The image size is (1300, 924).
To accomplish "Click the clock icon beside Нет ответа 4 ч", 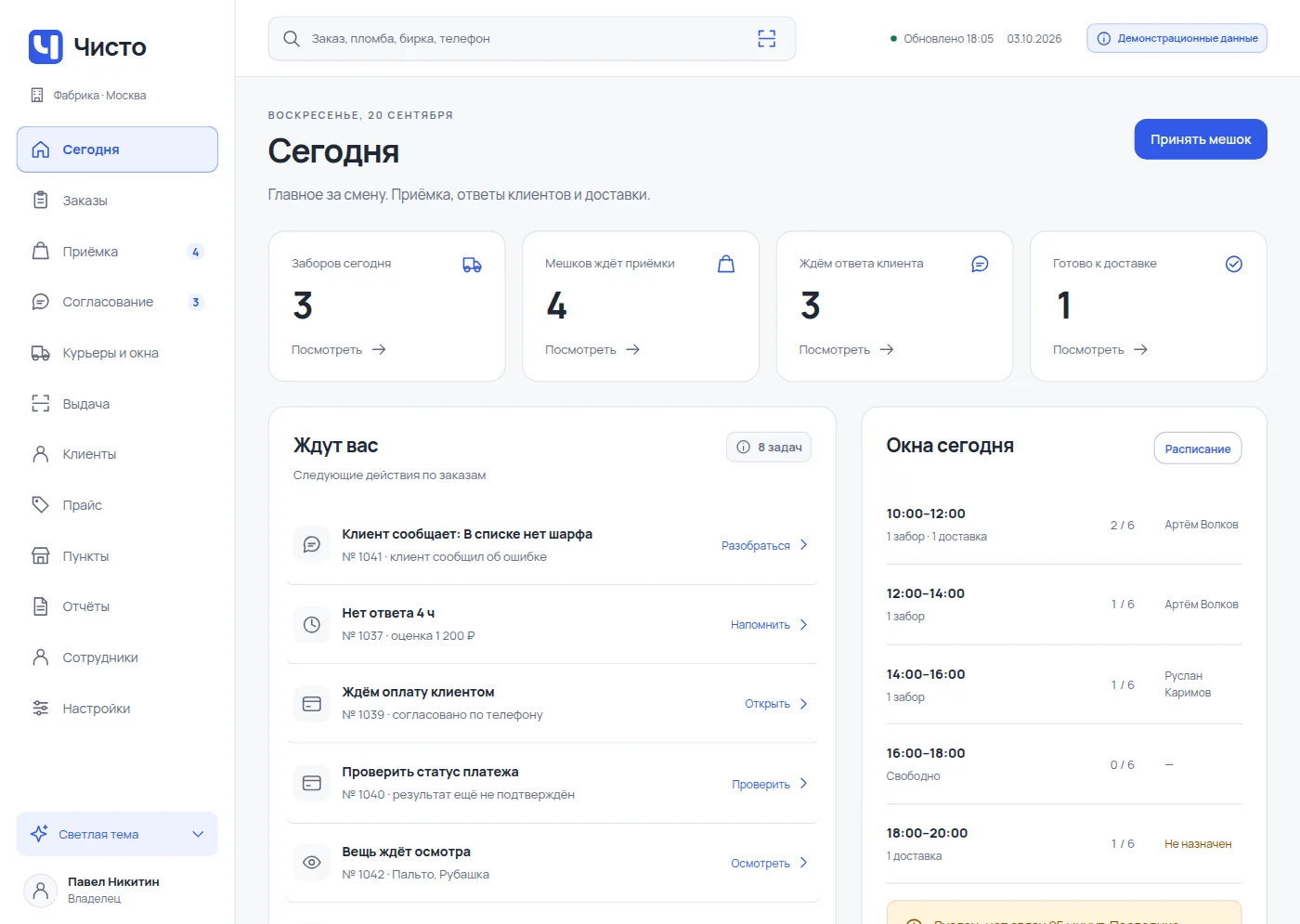I will tap(312, 624).
